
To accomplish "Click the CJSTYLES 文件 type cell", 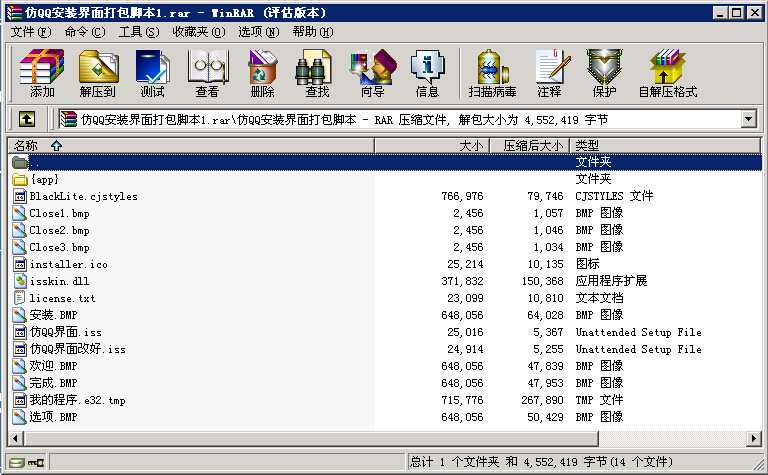I will [x=614, y=196].
